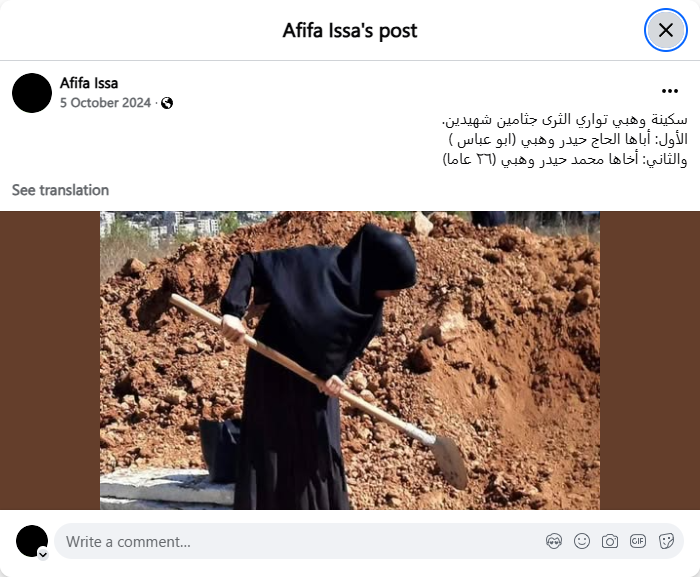This screenshot has width=700, height=577.
Task: Expand the commenter identity switcher arrow
Action: click(43, 554)
